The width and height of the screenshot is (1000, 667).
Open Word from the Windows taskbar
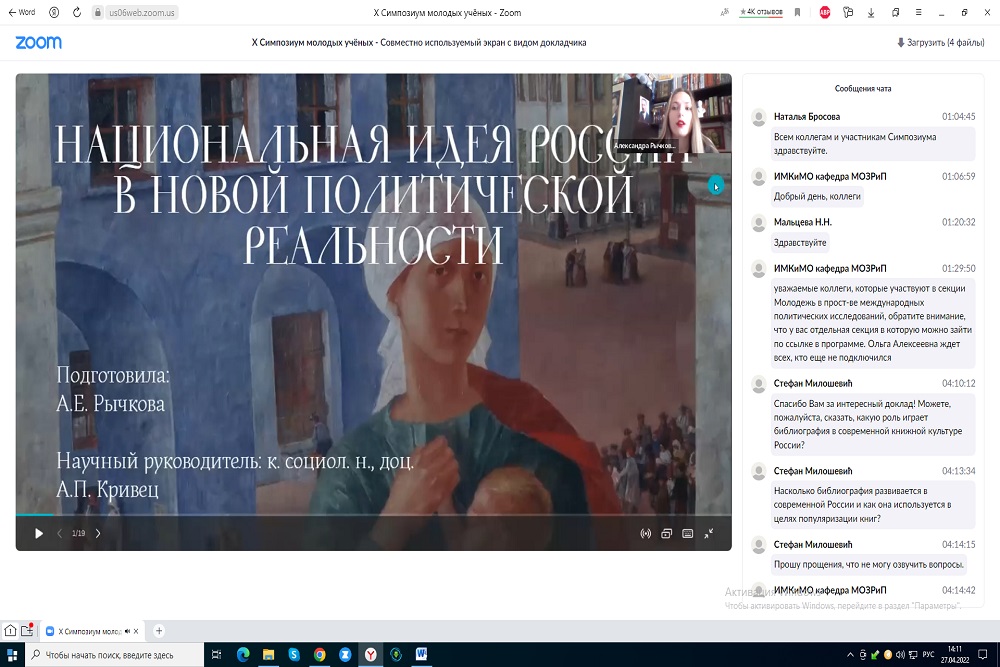(421, 655)
